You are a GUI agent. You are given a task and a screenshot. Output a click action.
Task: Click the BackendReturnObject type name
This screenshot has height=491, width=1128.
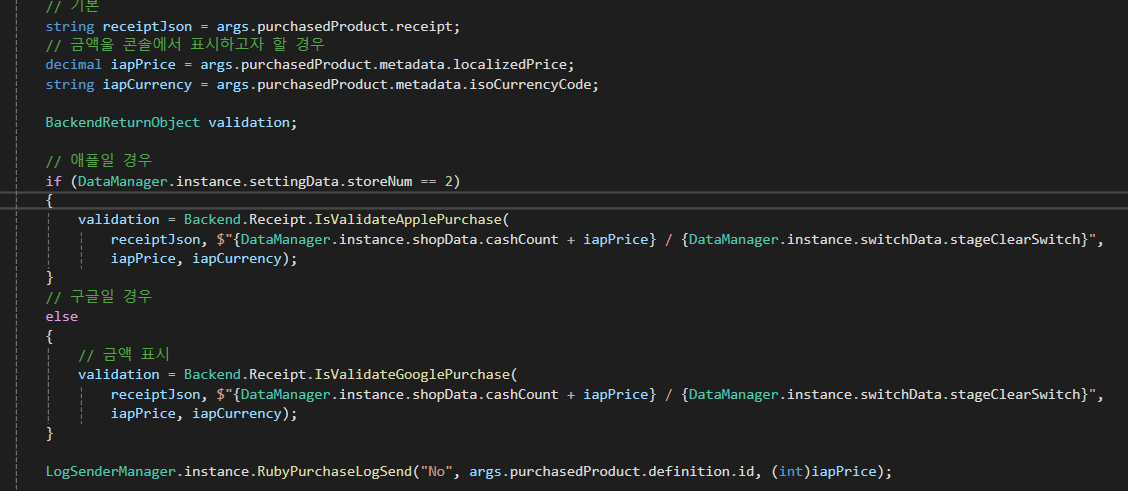(123, 122)
